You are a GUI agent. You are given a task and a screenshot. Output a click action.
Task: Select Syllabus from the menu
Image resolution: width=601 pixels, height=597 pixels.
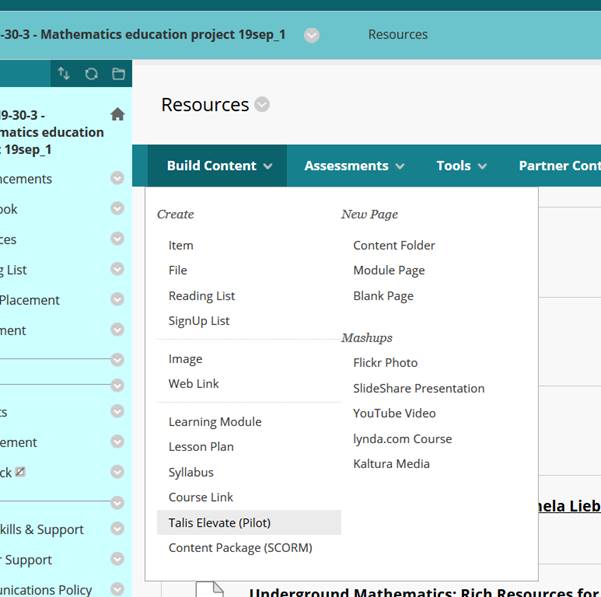[191, 472]
